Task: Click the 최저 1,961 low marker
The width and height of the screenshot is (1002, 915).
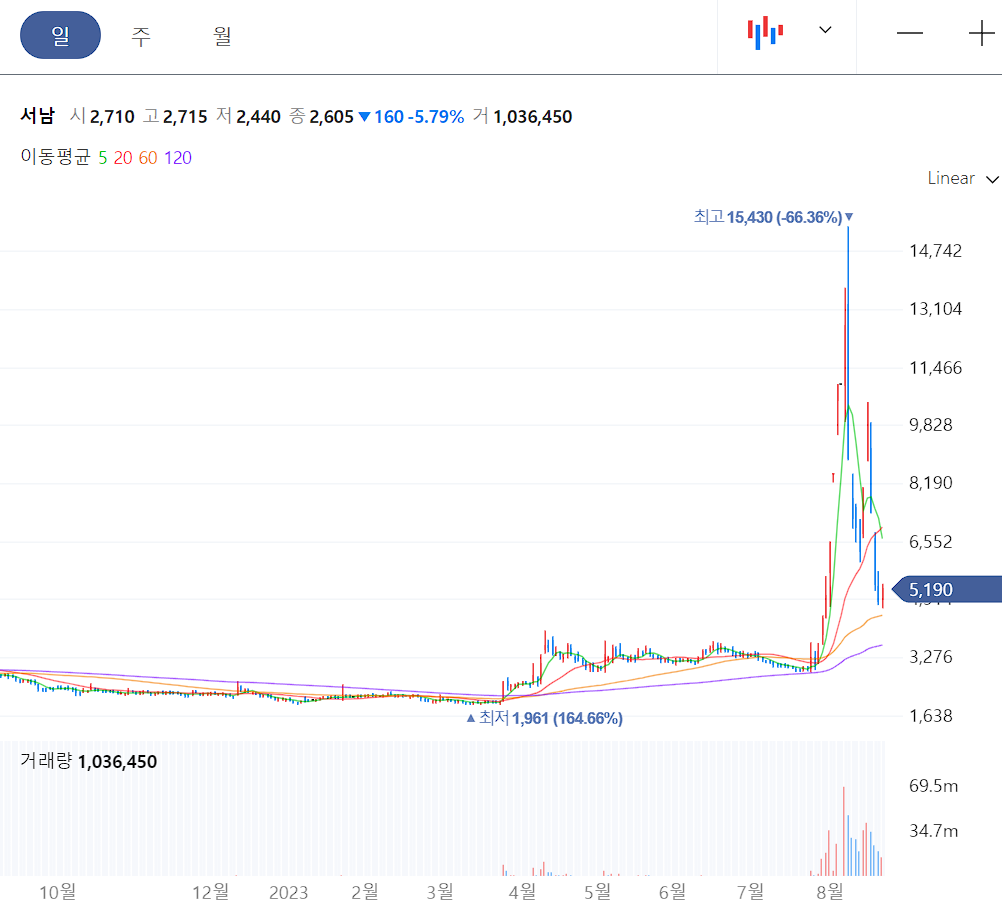Action: tap(545, 718)
